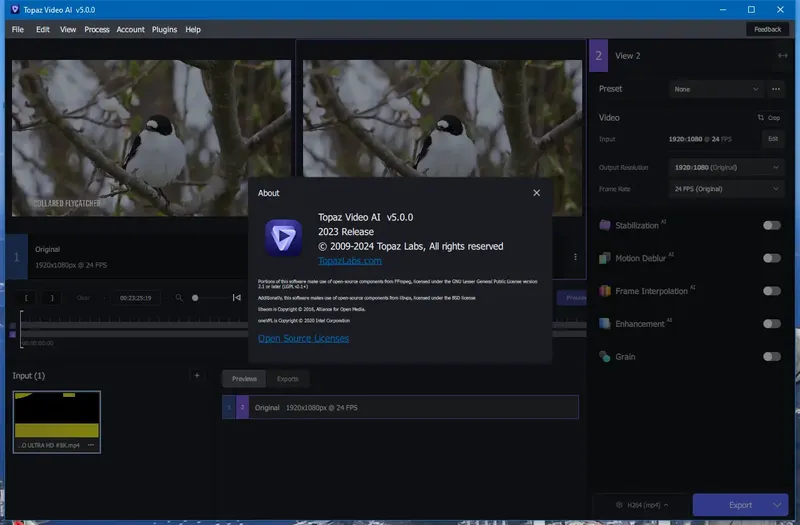Screen dimensions: 800x525
Task: Open preset options three-dot menu
Action: click(x=776, y=89)
